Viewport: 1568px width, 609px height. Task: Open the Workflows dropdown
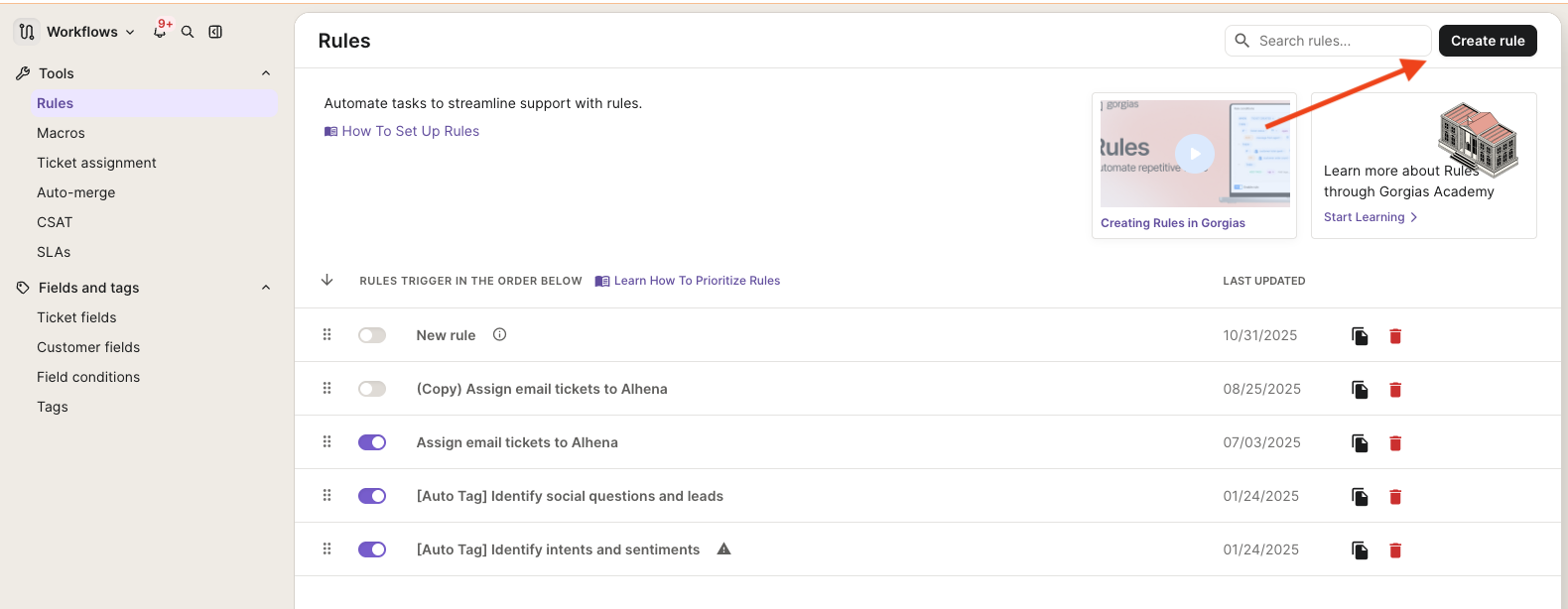[90, 32]
